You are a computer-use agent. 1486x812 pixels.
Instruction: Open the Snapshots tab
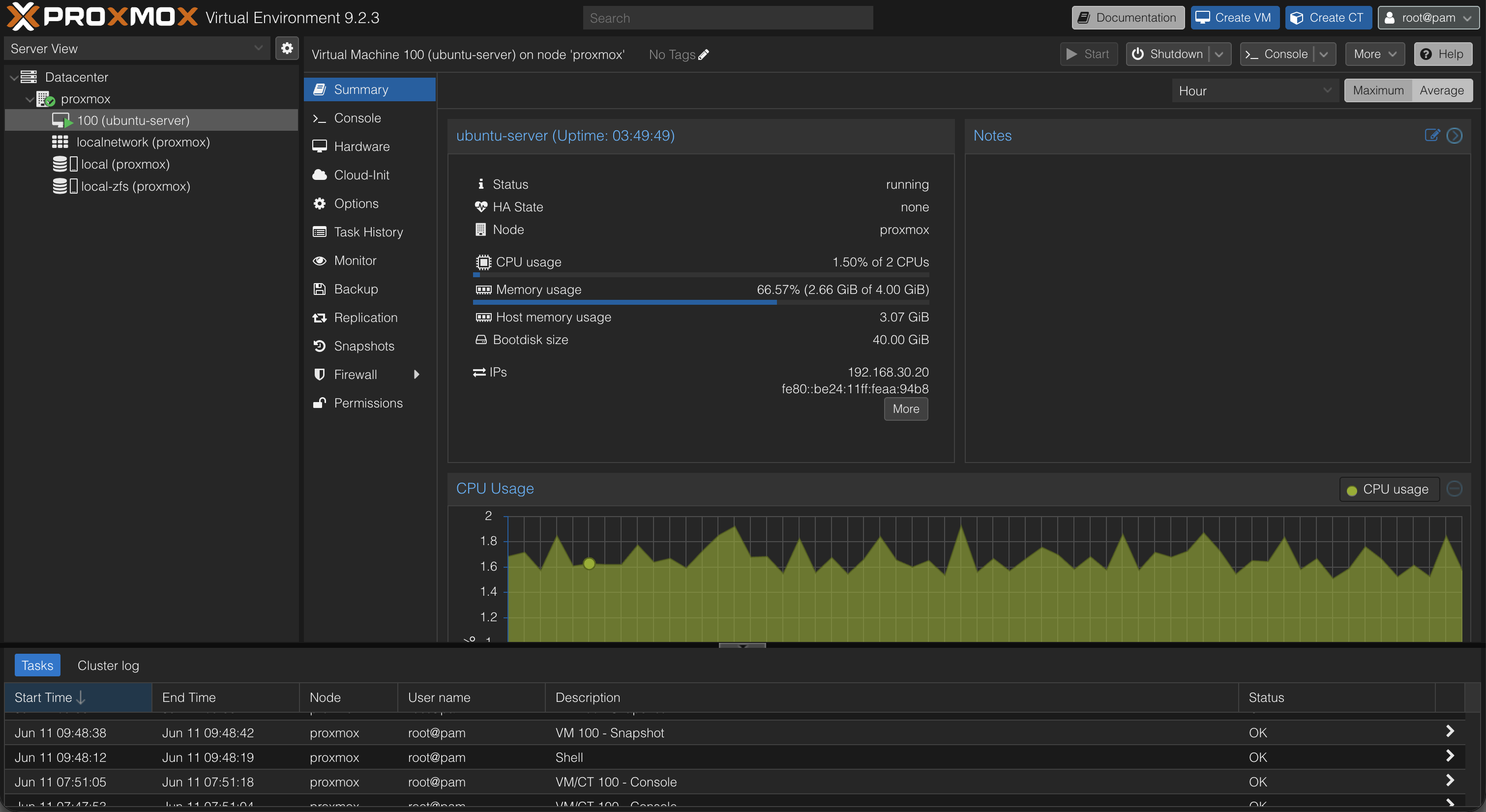370,346
